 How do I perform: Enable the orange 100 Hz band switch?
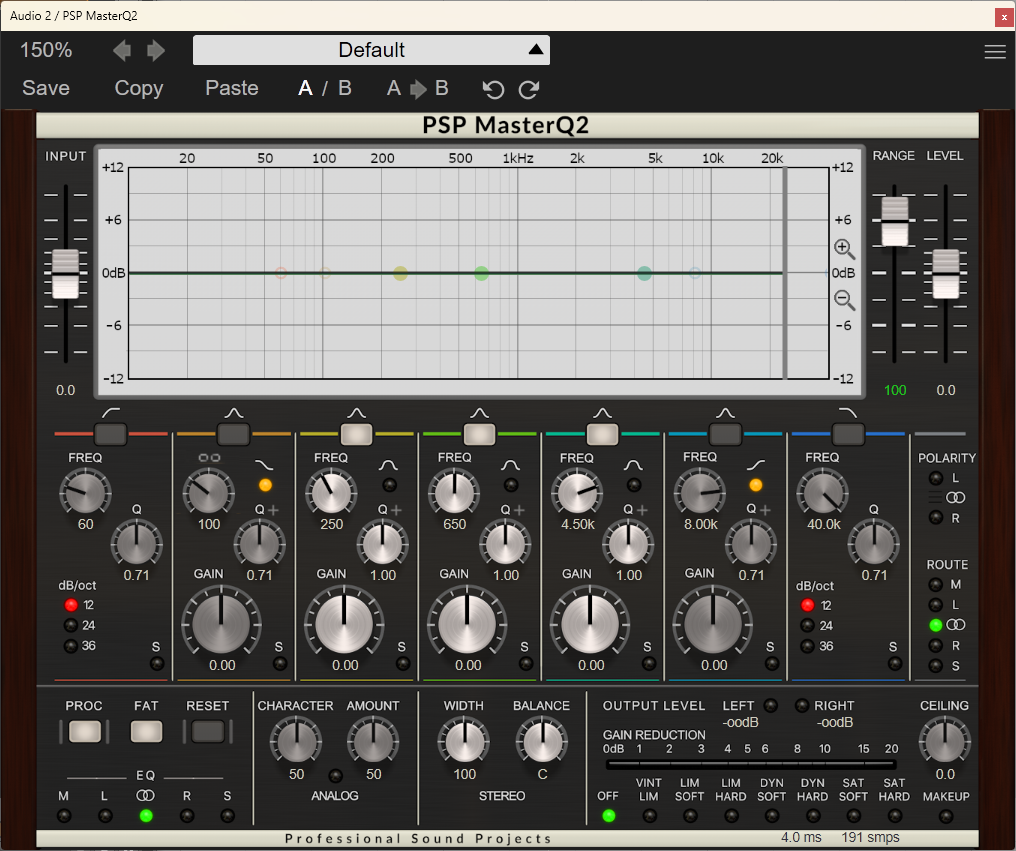(x=233, y=434)
